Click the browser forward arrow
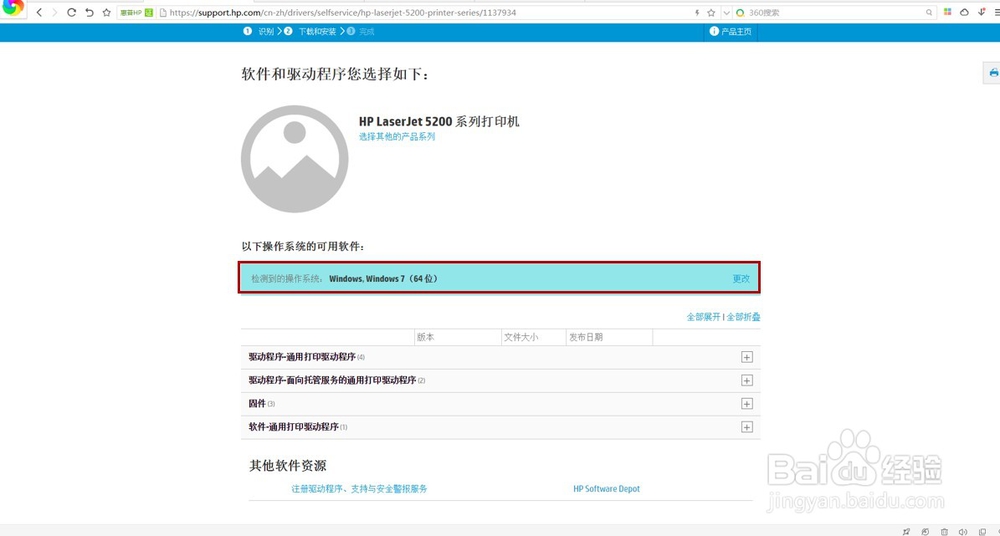Screen dimensions: 1000x536 [x=54, y=12]
